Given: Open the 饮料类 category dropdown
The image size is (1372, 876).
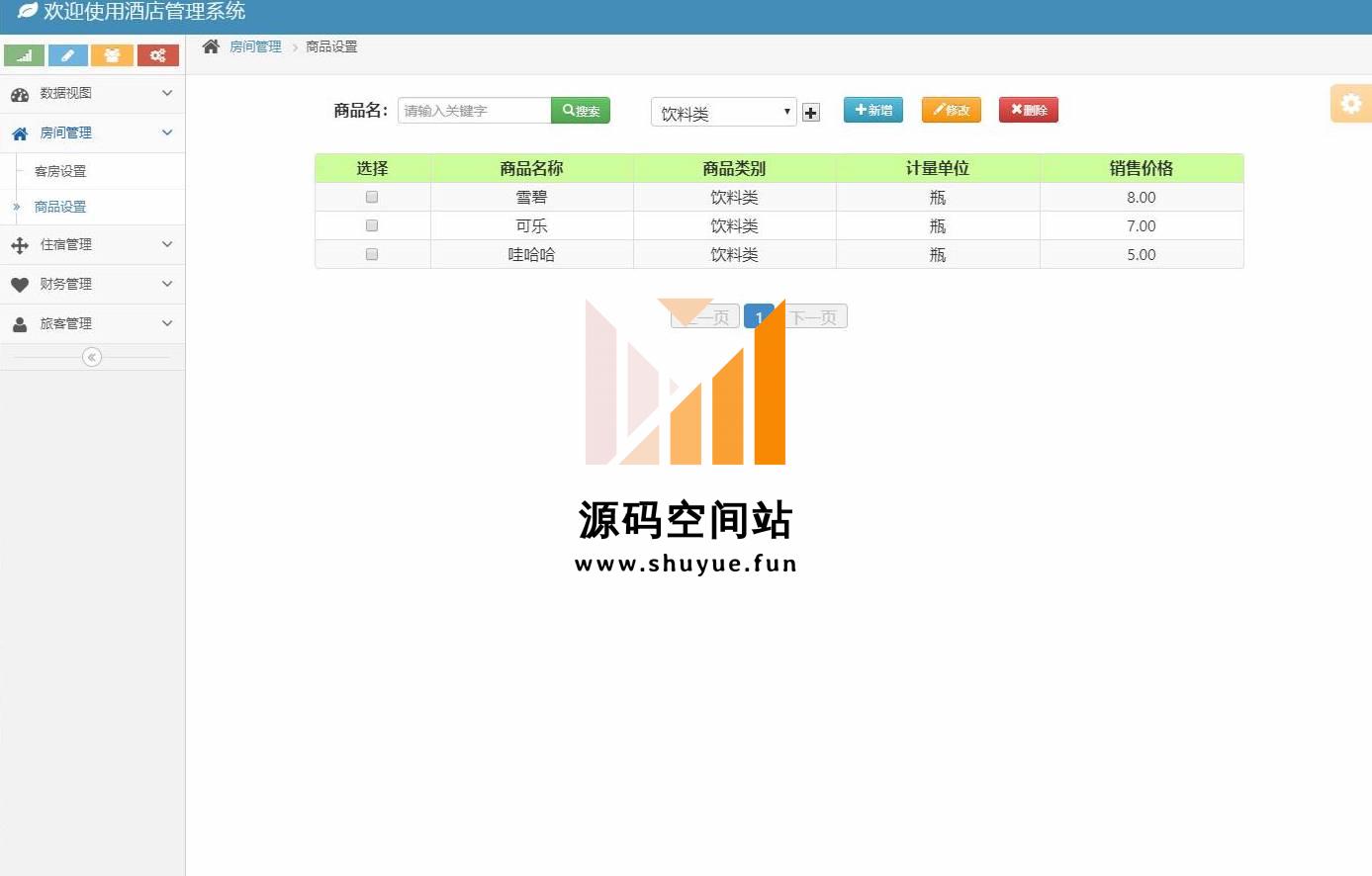Looking at the screenshot, I should click(724, 112).
